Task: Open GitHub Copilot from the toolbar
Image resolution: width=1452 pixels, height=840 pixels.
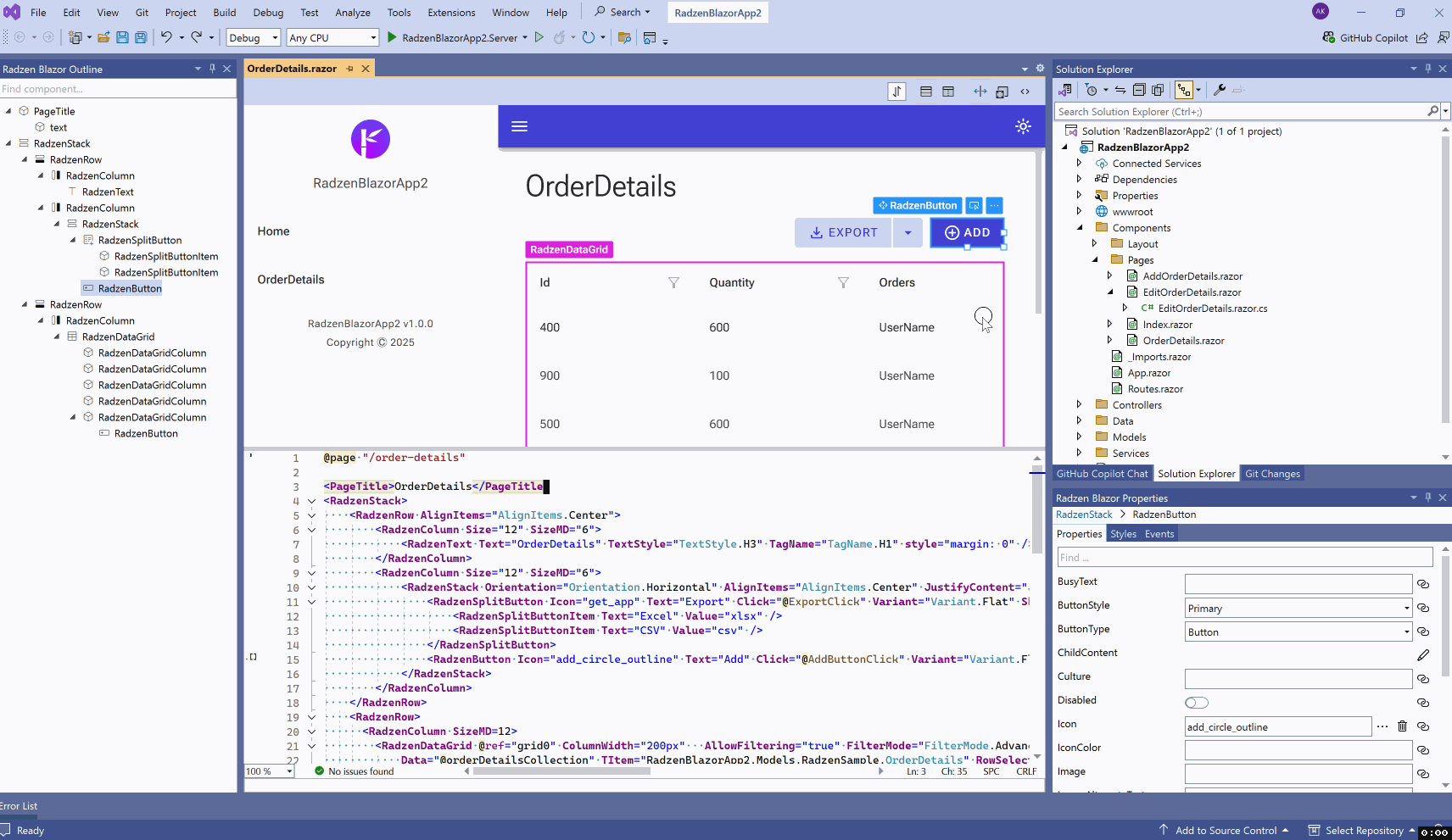Action: pyautogui.click(x=1365, y=37)
